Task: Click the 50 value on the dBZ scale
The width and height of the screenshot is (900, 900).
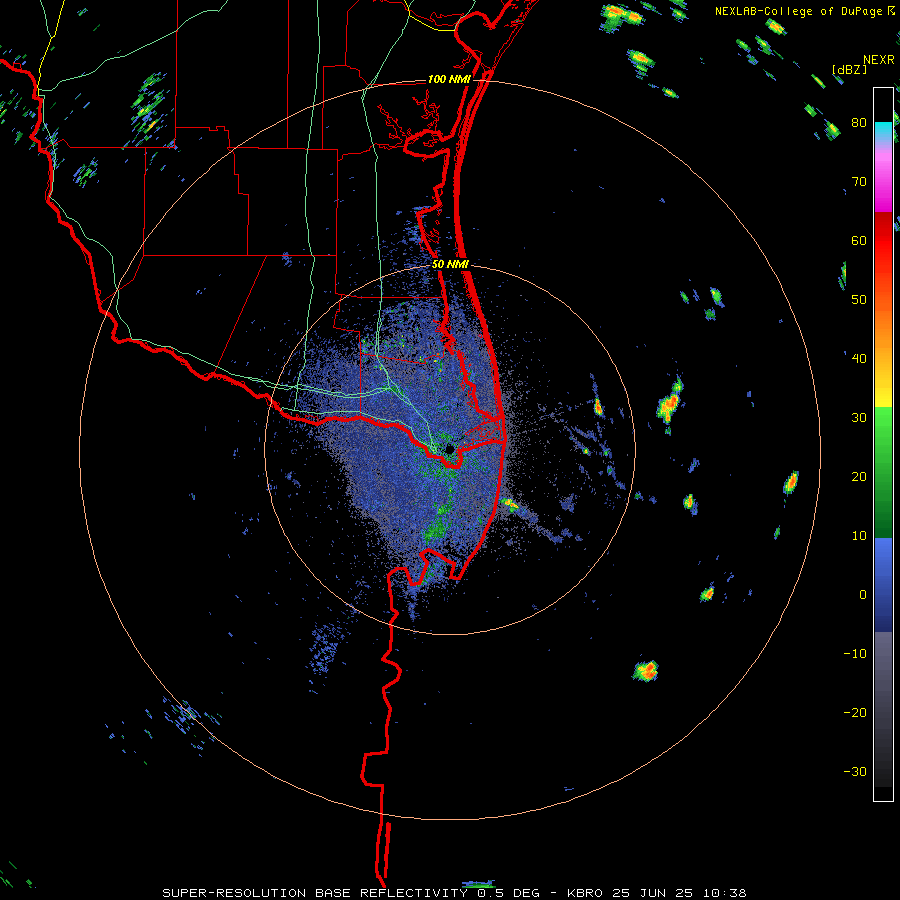Action: click(x=859, y=300)
